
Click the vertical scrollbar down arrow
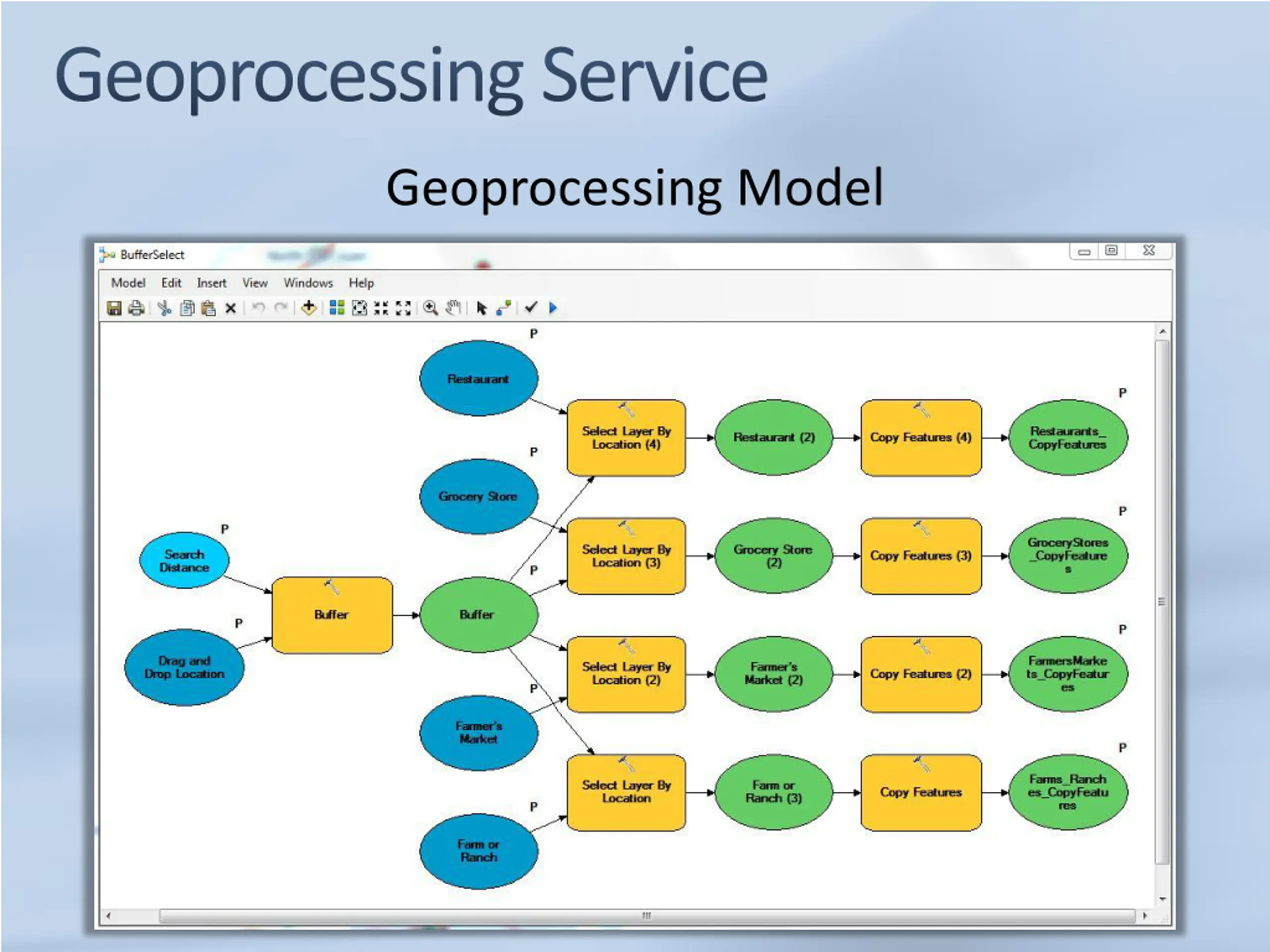1162,899
